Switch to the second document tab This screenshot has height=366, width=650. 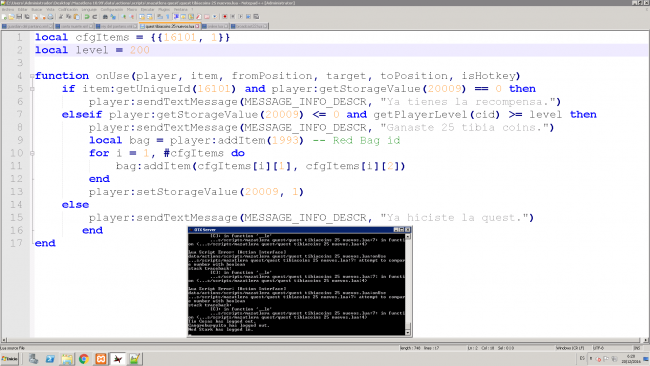[74, 26]
